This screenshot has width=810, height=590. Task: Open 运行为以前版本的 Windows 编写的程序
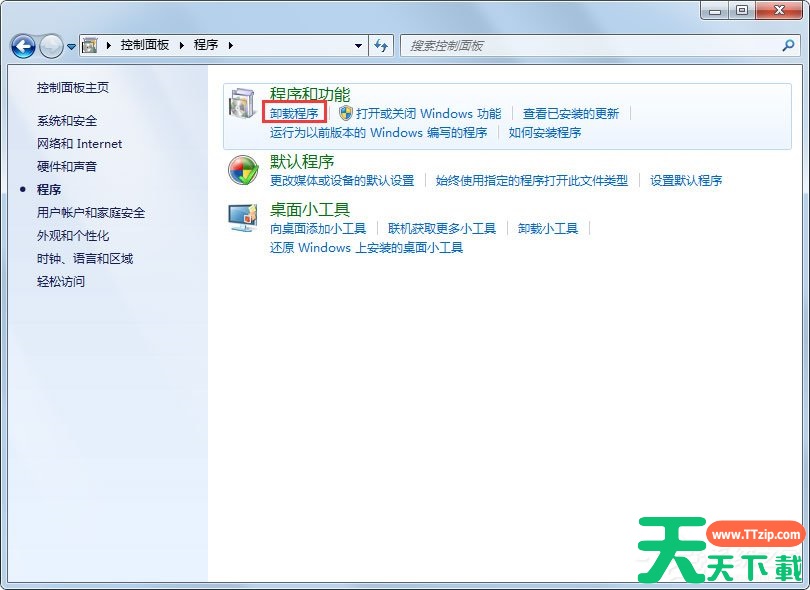pos(379,133)
